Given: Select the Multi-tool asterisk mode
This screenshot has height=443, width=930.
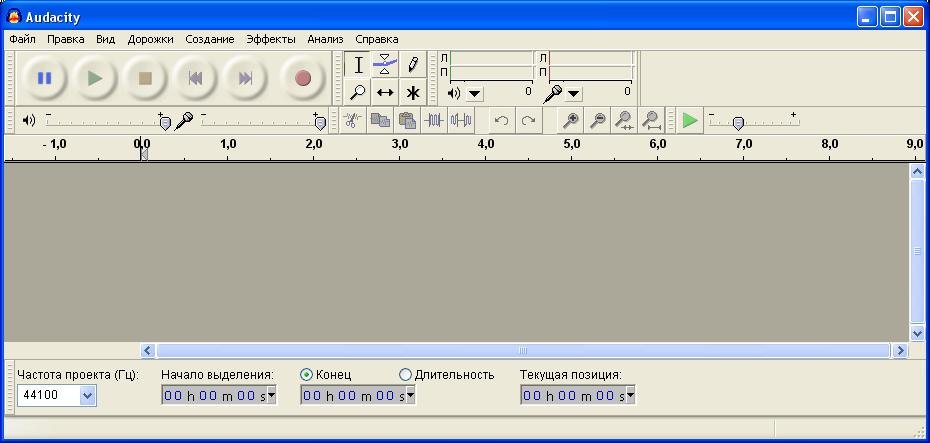Looking at the screenshot, I should click(412, 92).
